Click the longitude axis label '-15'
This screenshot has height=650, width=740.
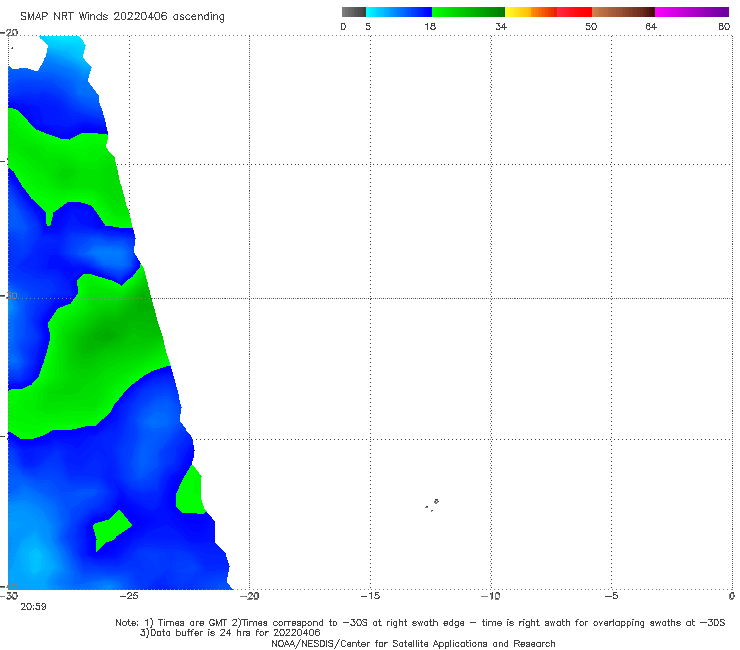tap(370, 596)
